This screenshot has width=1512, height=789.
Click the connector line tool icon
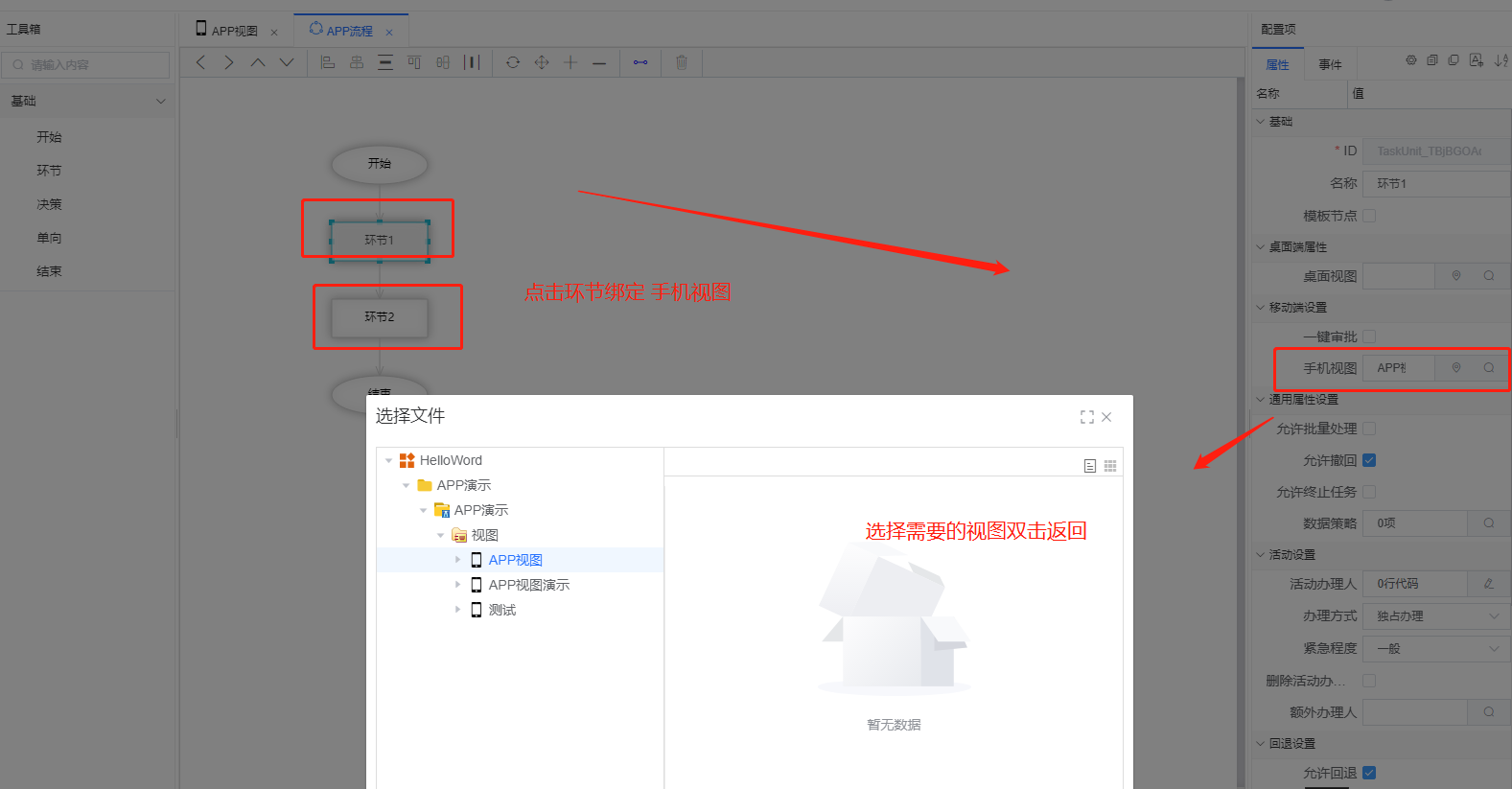point(640,62)
